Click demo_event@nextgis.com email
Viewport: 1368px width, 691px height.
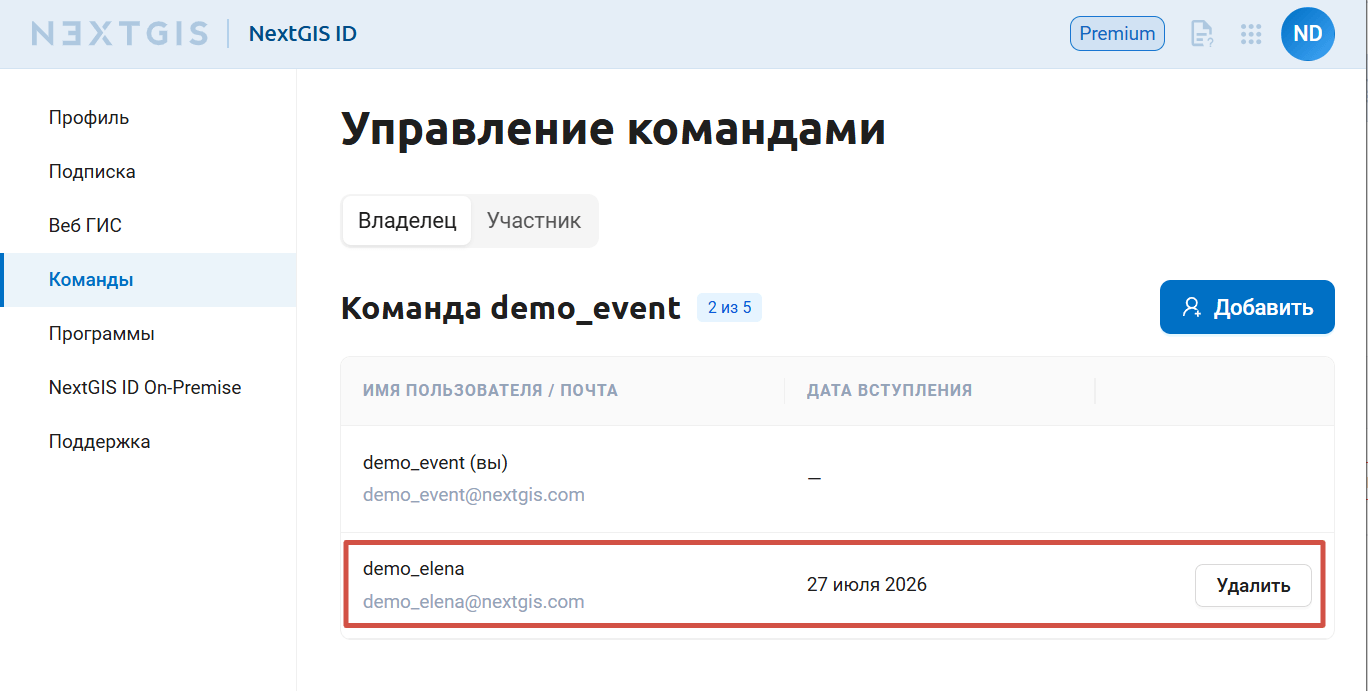coord(474,495)
